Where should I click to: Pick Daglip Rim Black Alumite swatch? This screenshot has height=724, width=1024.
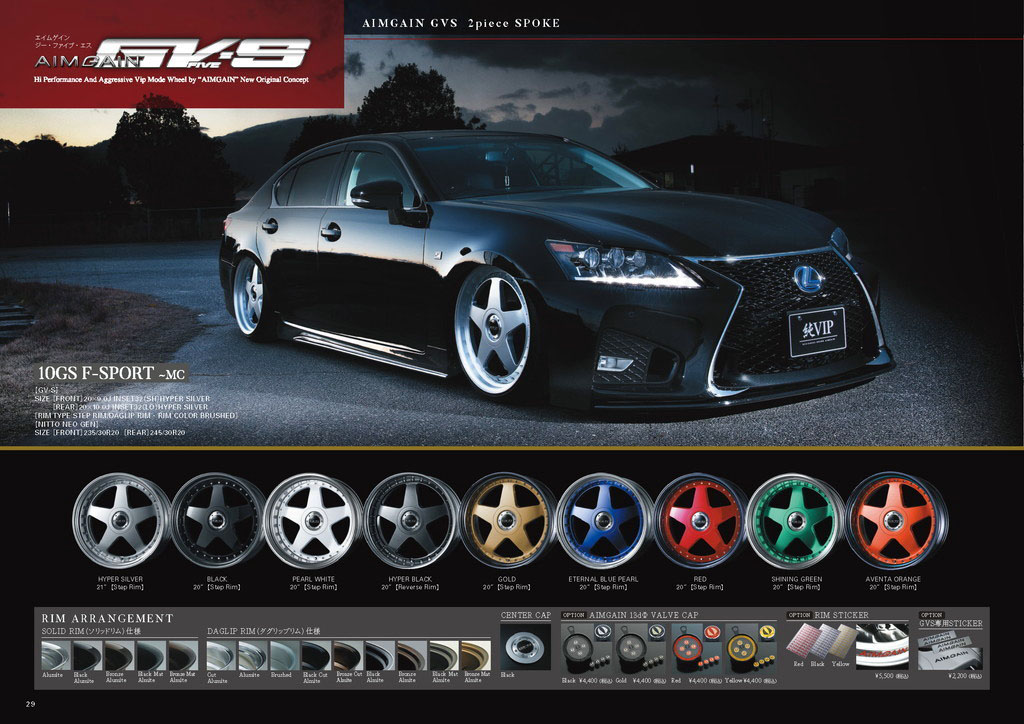pyautogui.click(x=379, y=655)
